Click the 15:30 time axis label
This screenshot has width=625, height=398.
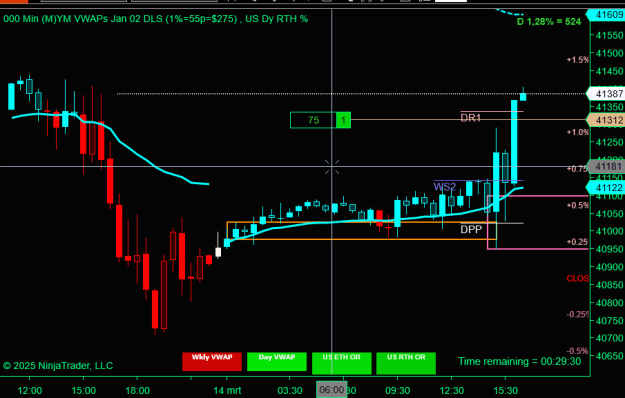(505, 390)
